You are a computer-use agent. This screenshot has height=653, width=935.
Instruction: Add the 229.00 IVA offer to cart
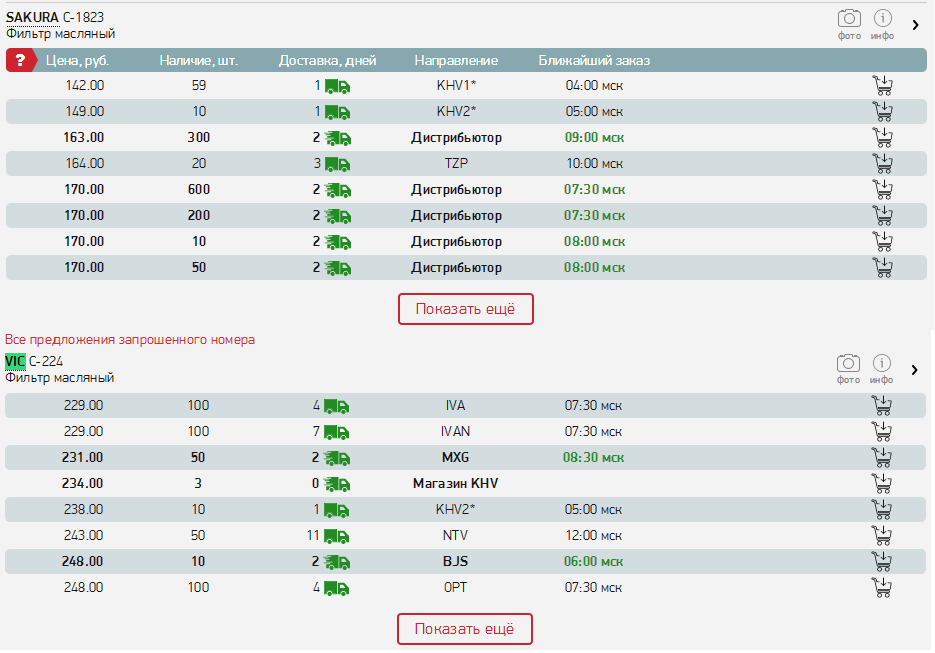coord(881,406)
